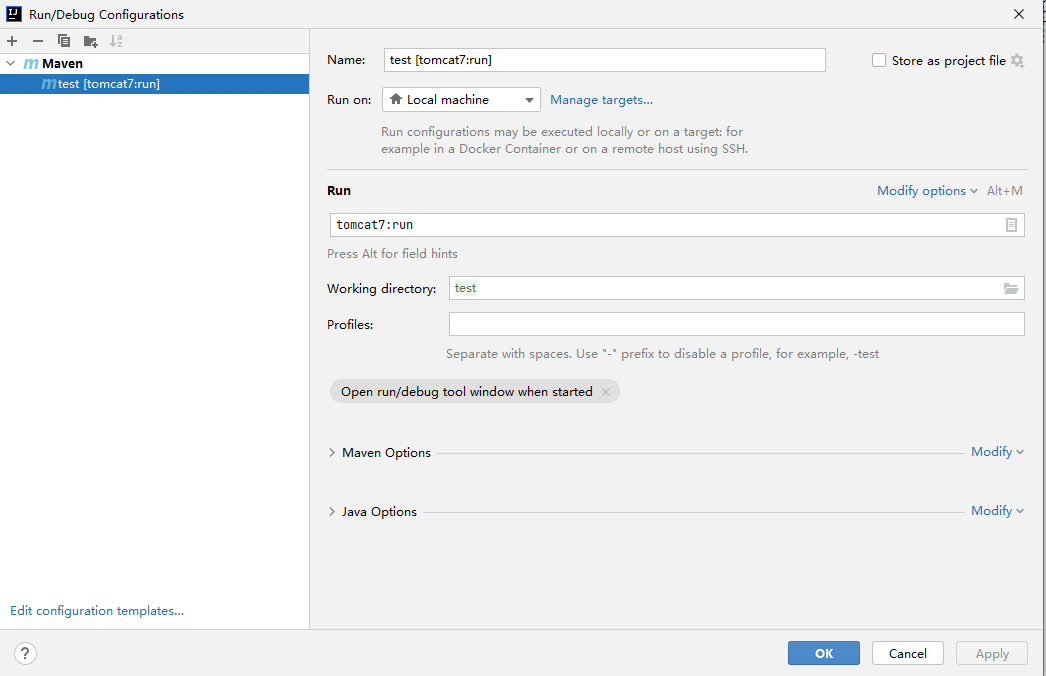Click the expand icon in the tomcat7:run command field

tap(1011, 225)
